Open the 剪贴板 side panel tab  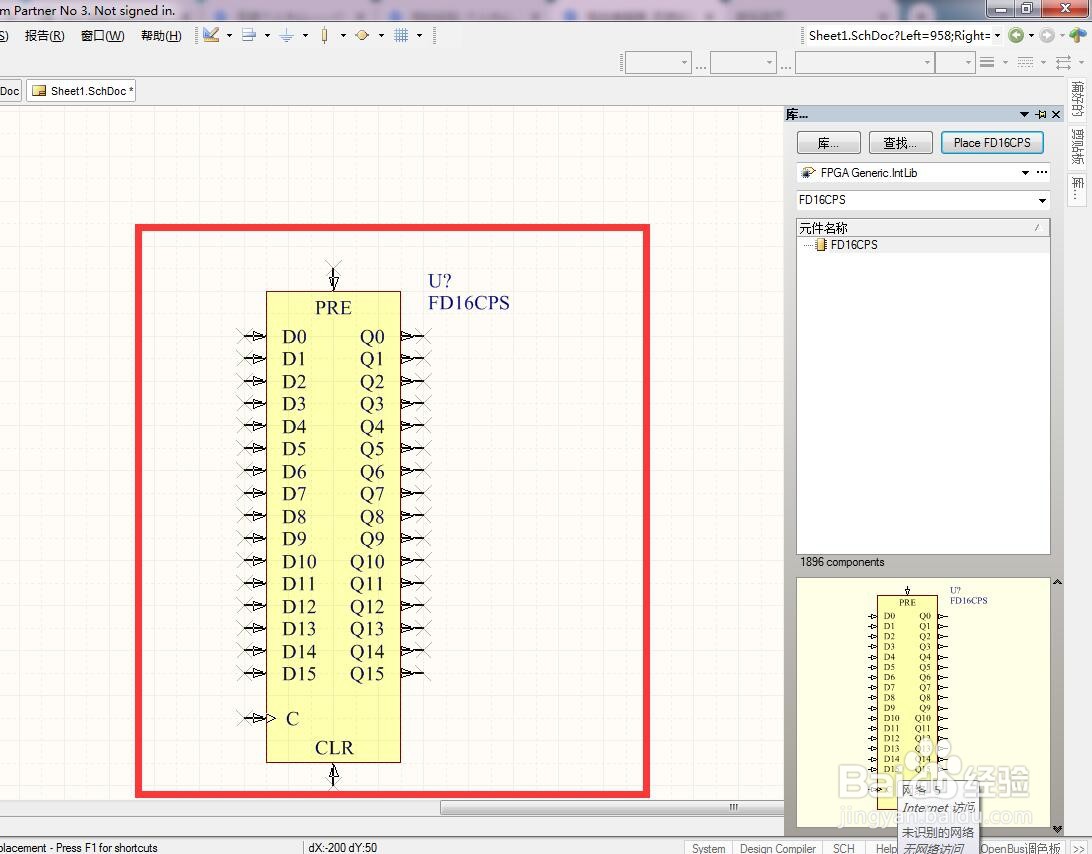[1078, 146]
